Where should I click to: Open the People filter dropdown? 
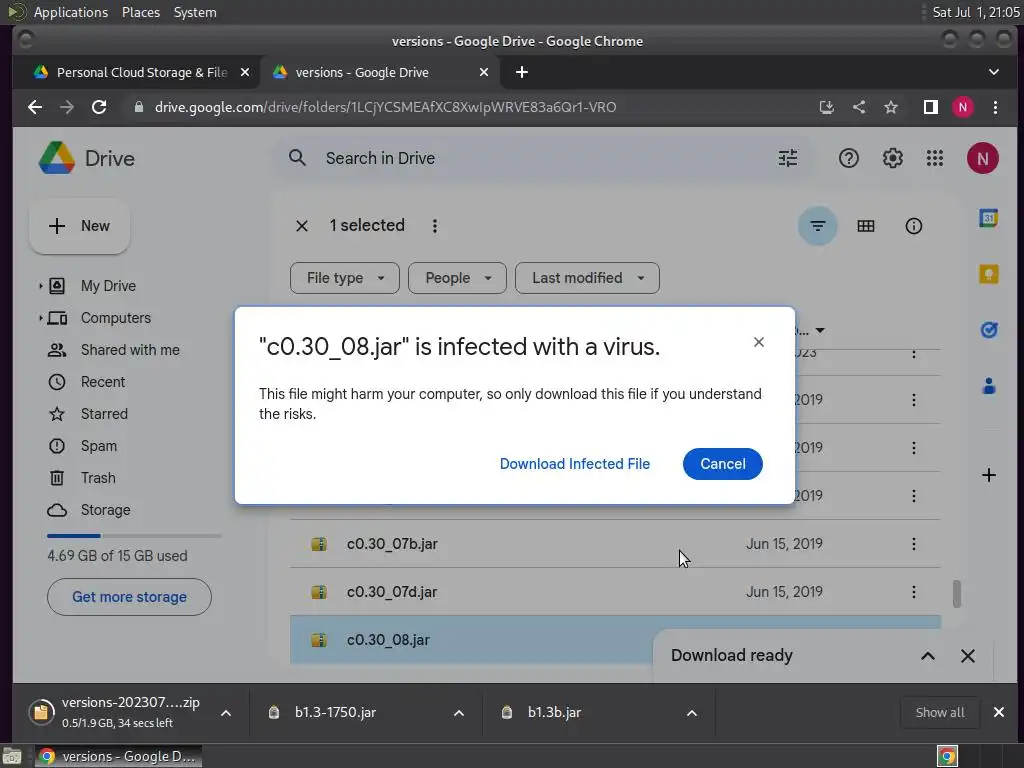coord(457,278)
